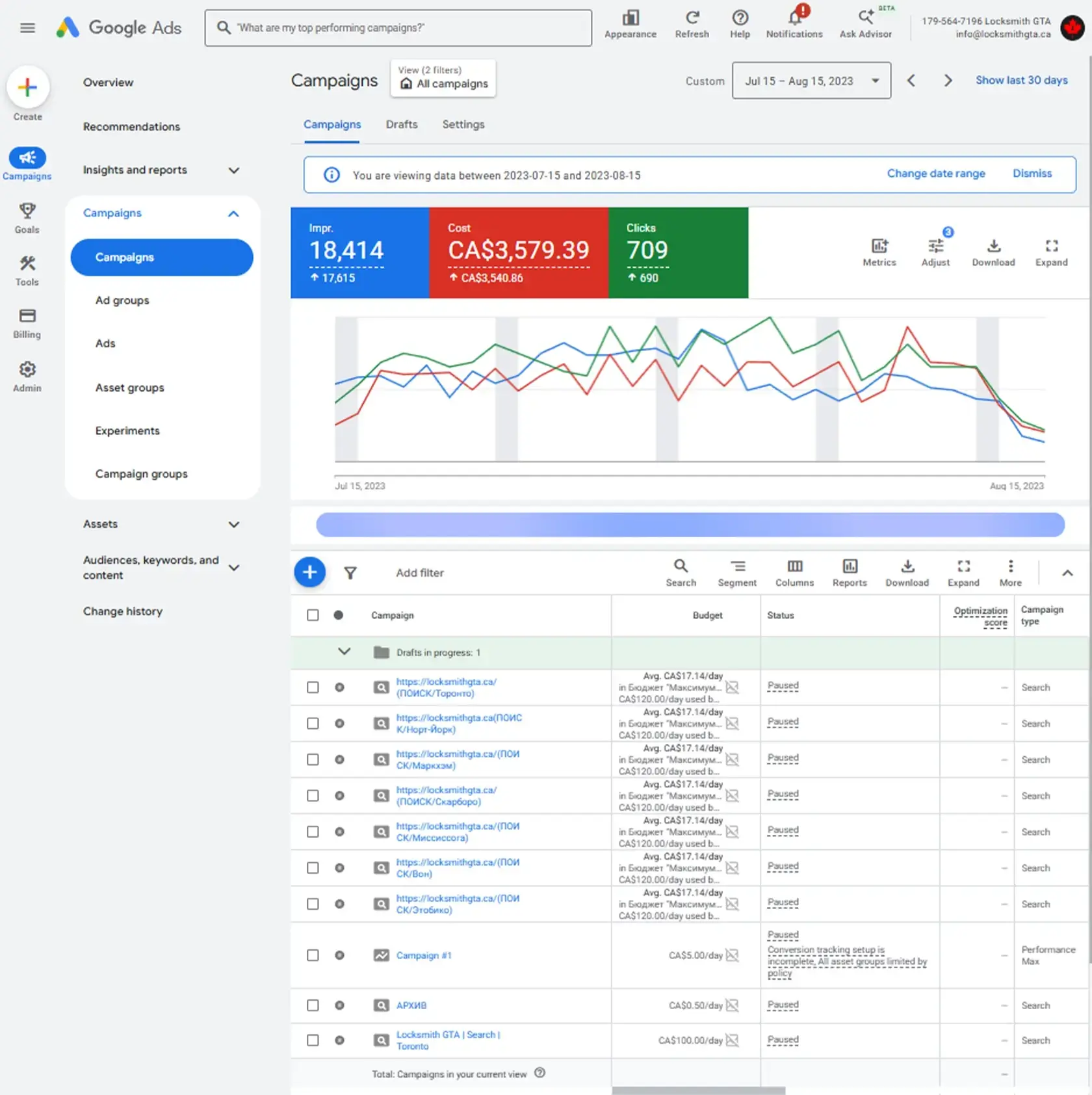Click the Create plus button

28,88
